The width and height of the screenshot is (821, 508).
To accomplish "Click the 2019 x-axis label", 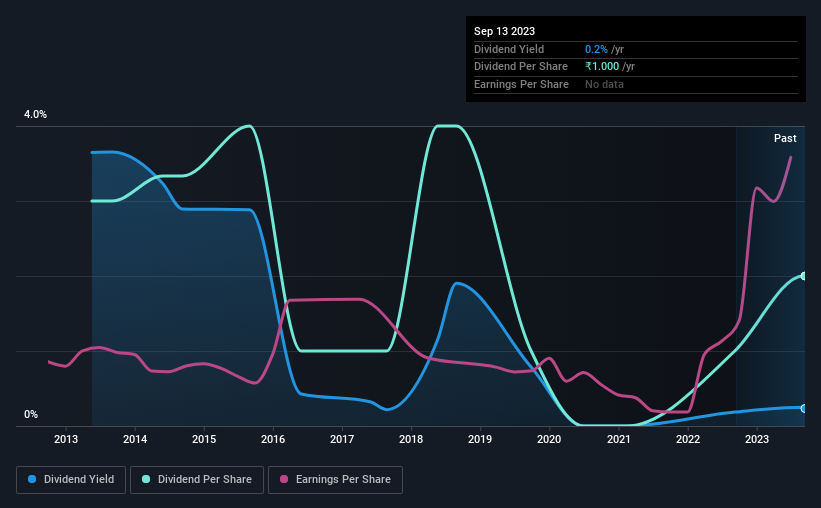I will tap(480, 439).
